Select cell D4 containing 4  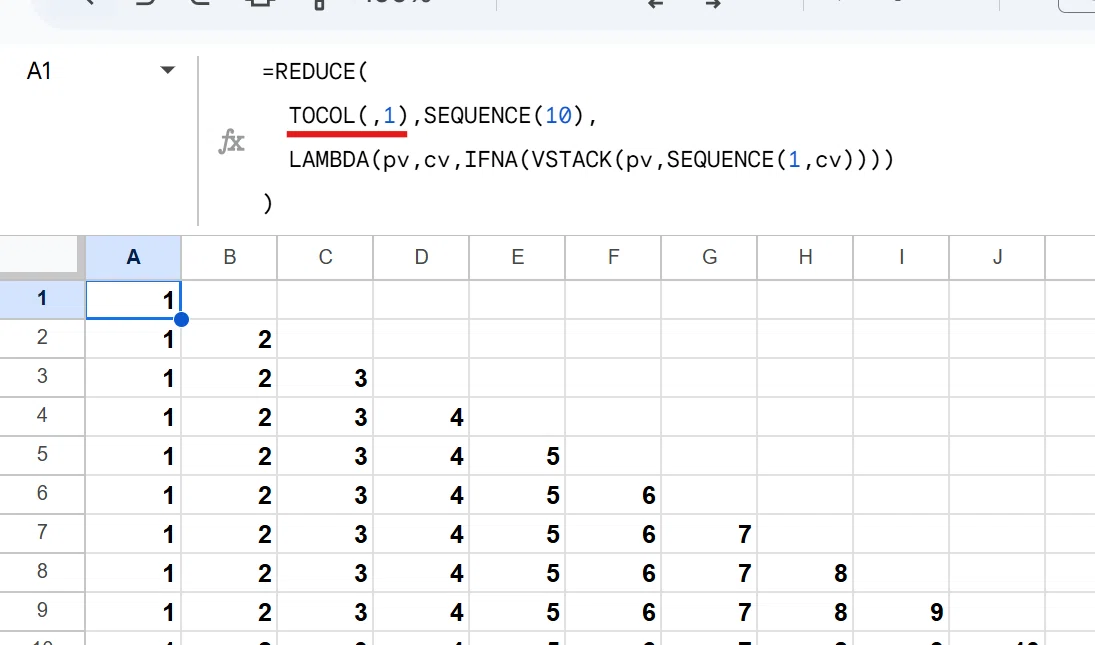422,417
